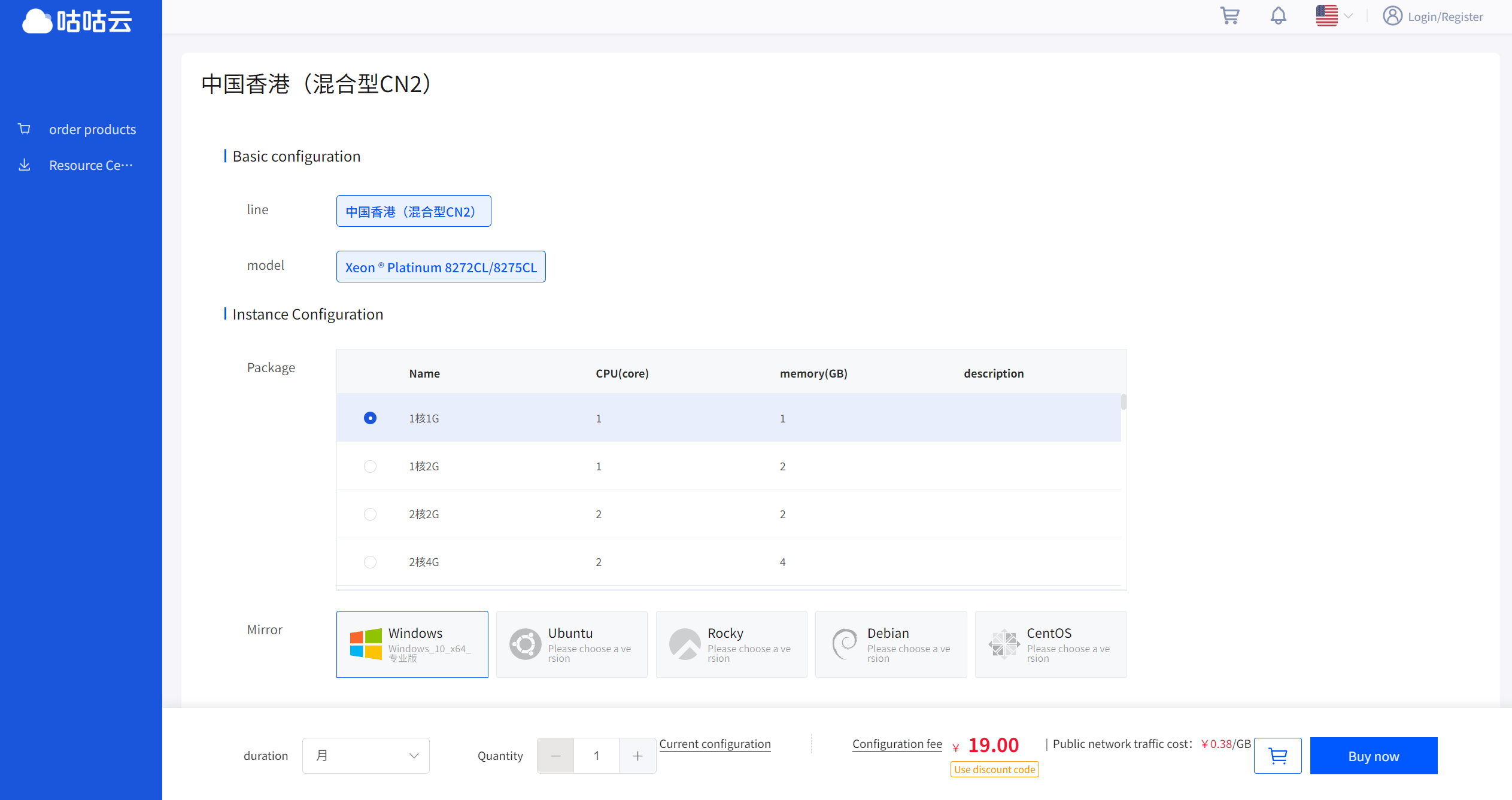Open the duration dropdown showing 月
Image resolution: width=1512 pixels, height=800 pixels.
366,756
